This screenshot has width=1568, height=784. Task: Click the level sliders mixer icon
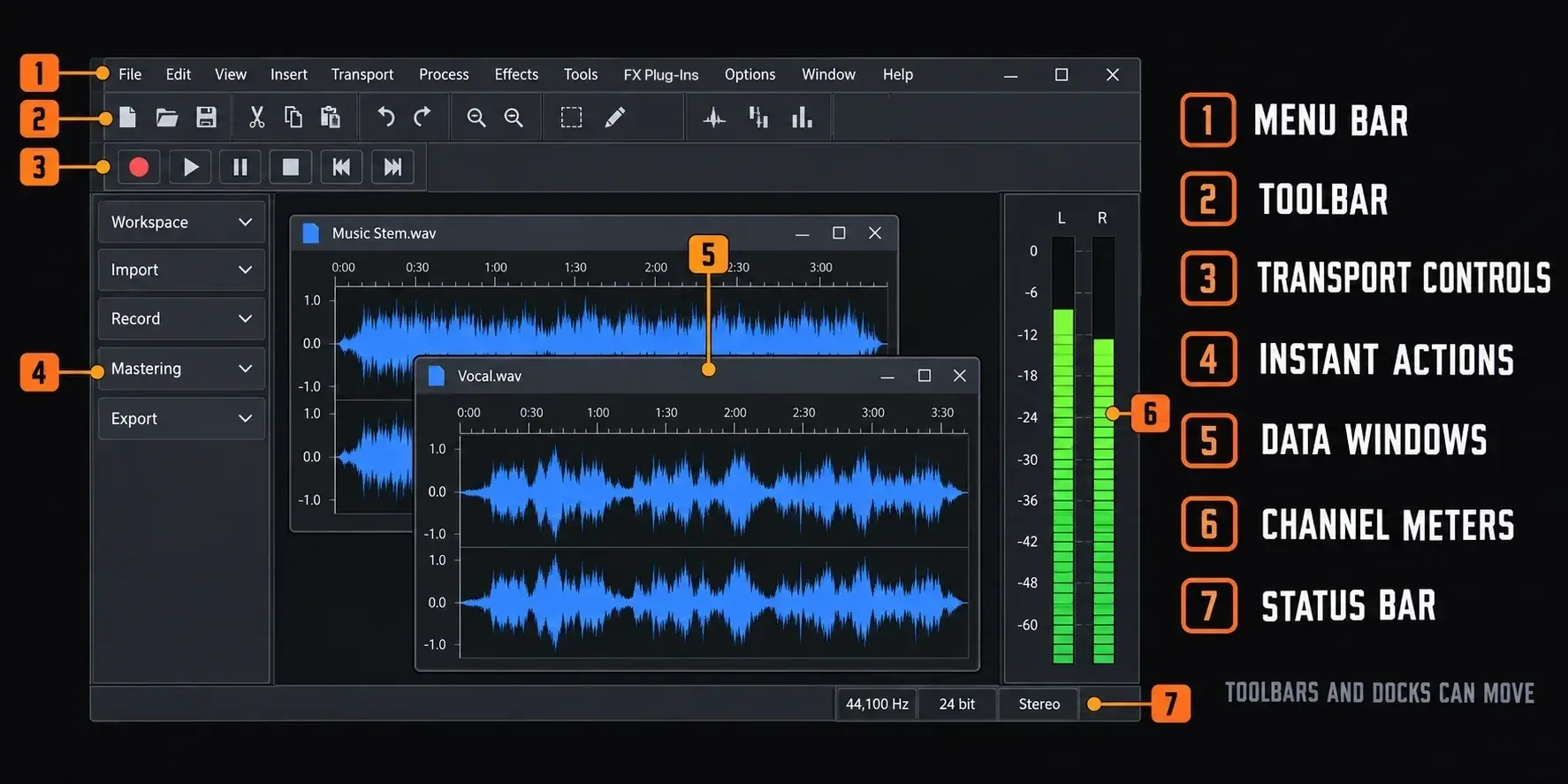click(758, 118)
